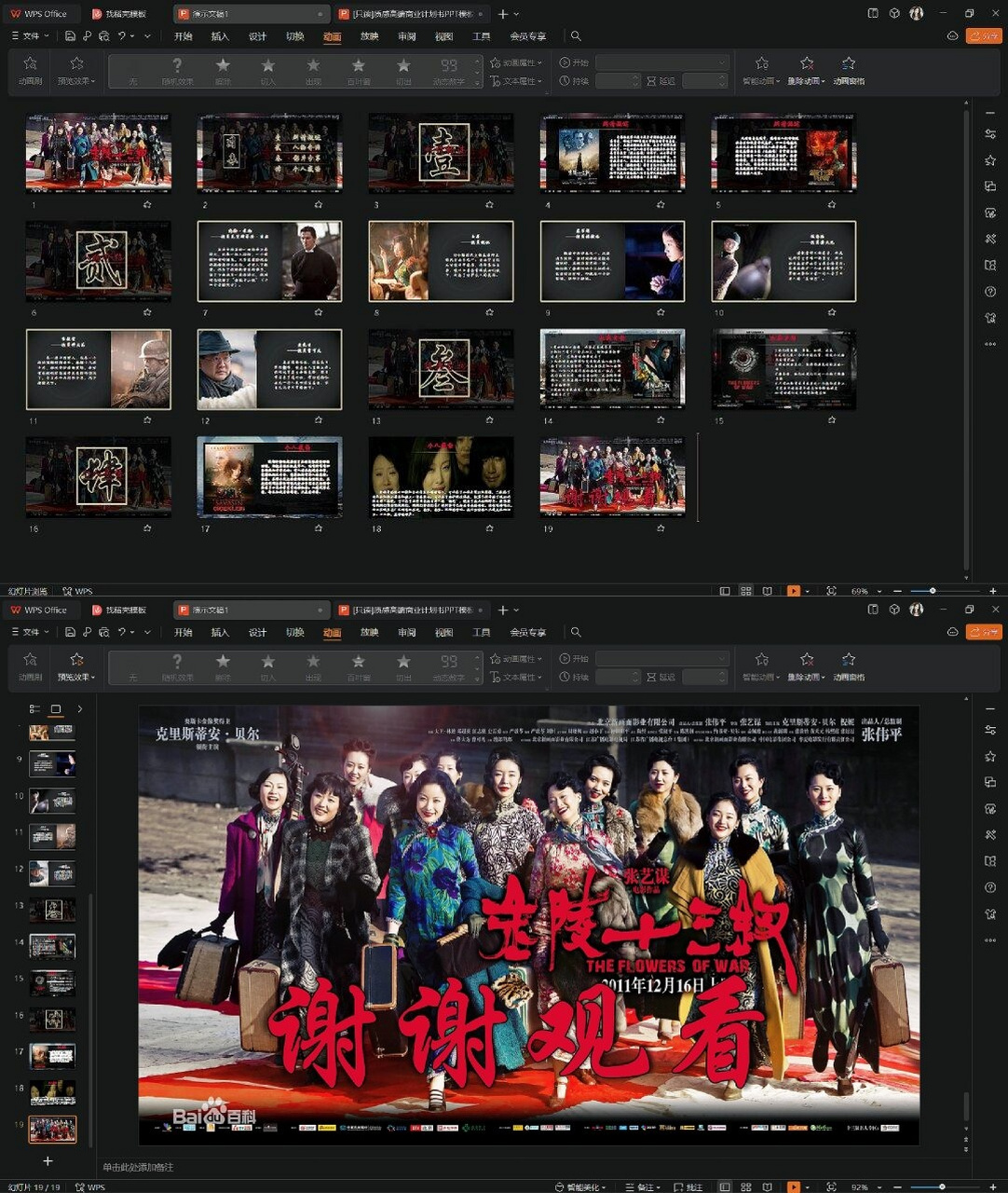Expand the 备注 dropdown in status bar

coord(659,1187)
